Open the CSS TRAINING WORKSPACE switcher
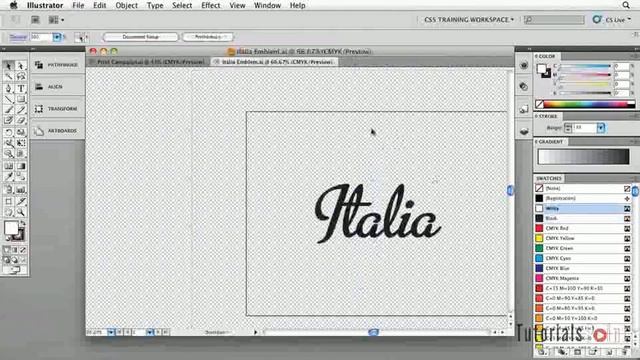This screenshot has width=640, height=360. point(469,20)
